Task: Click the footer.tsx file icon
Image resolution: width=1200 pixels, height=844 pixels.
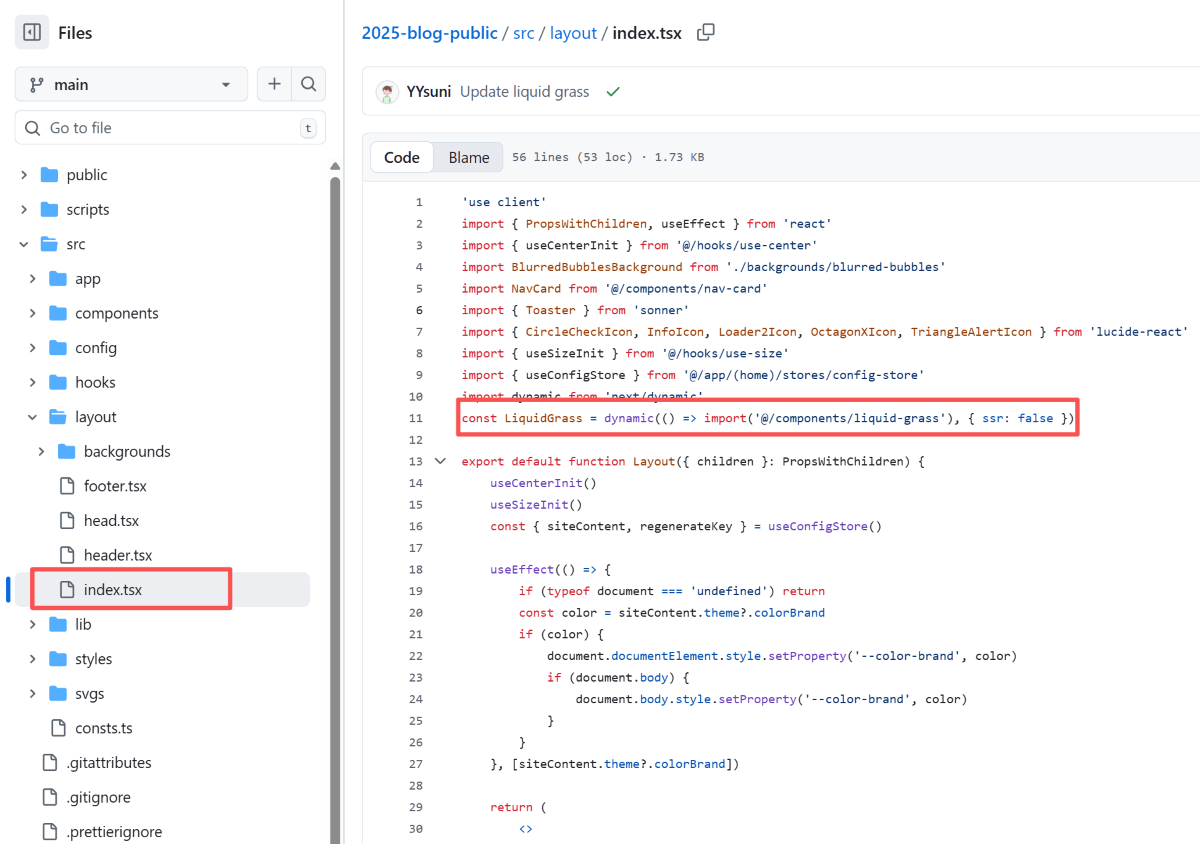Action: coord(67,486)
